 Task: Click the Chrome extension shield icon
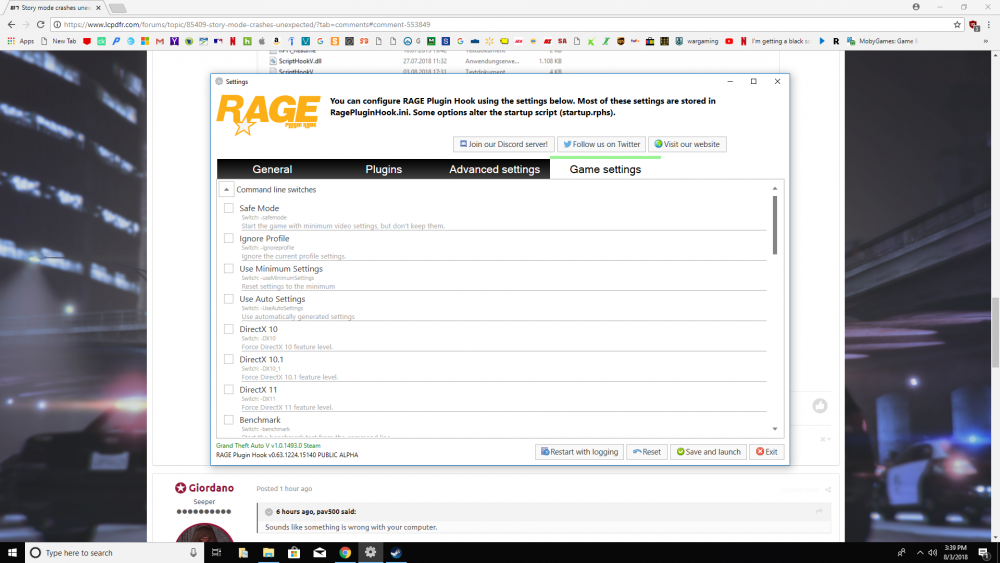point(973,25)
